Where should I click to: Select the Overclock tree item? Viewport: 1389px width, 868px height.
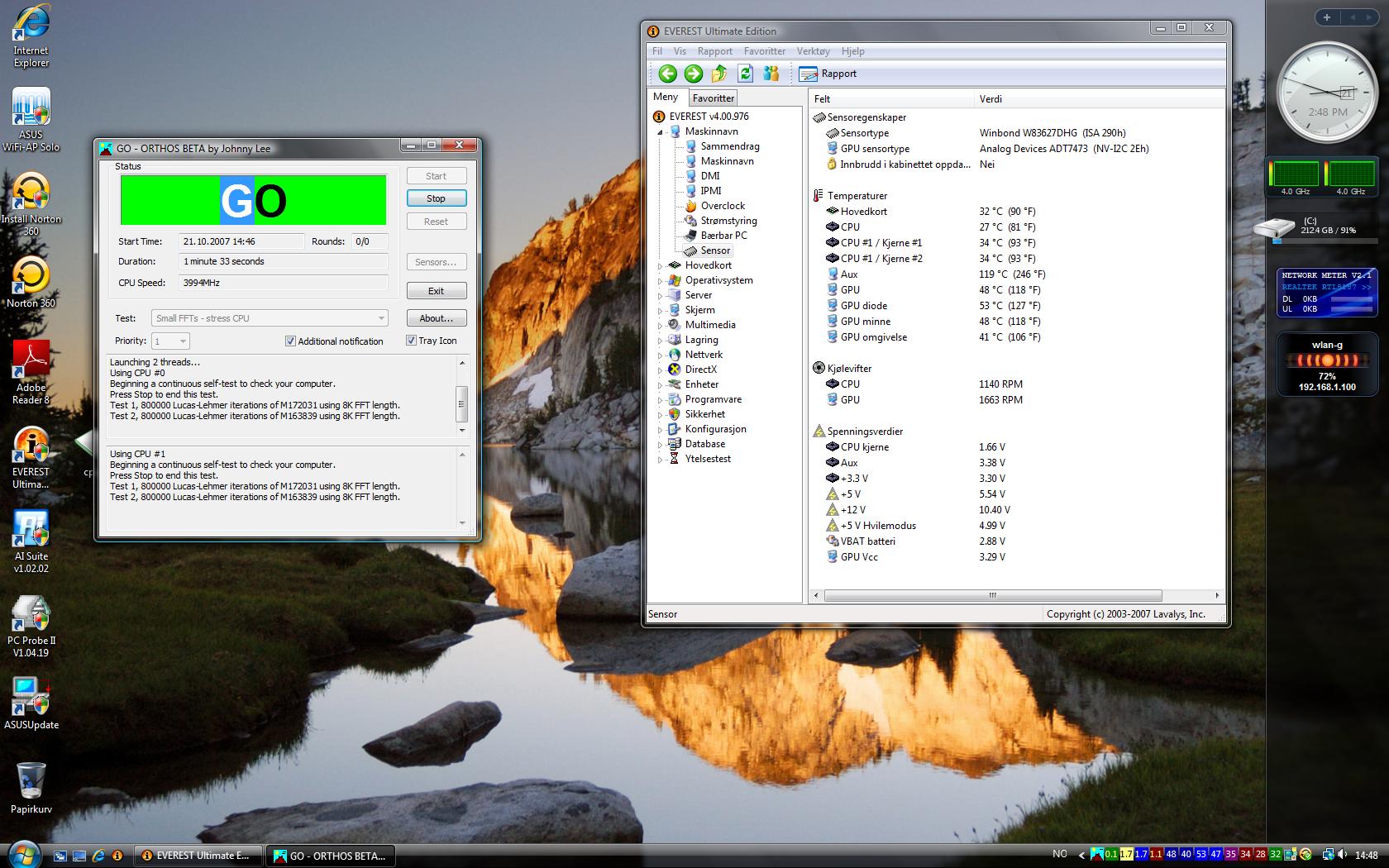coord(723,206)
